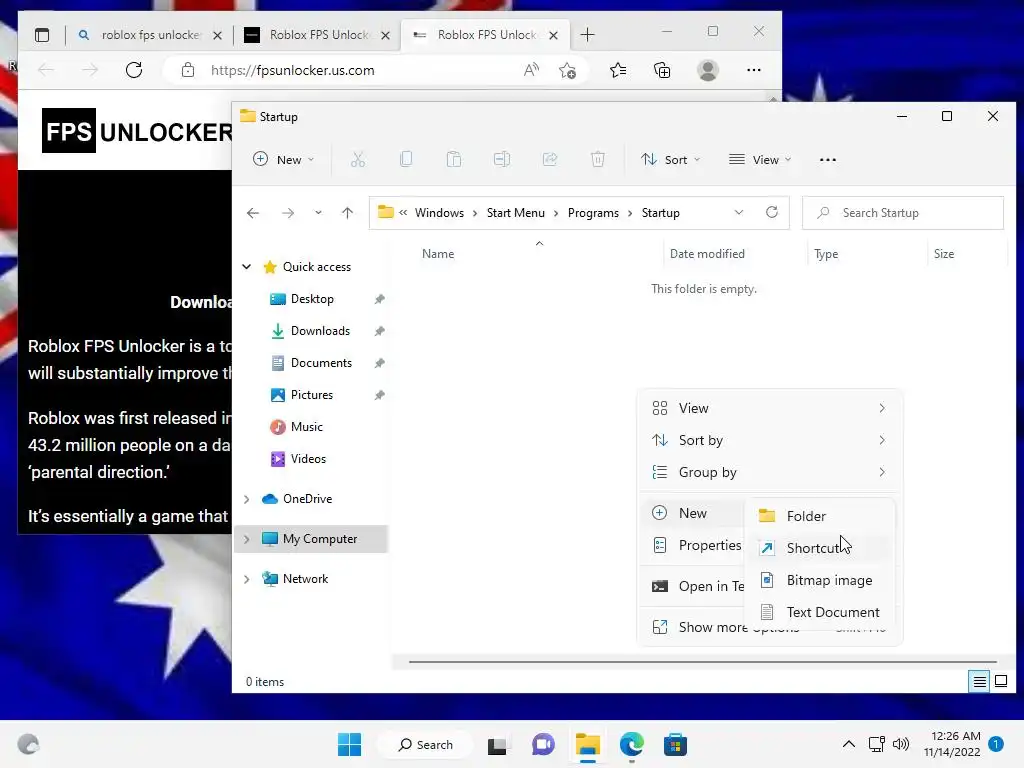Open the Edge tab actions menu icon

[42, 35]
